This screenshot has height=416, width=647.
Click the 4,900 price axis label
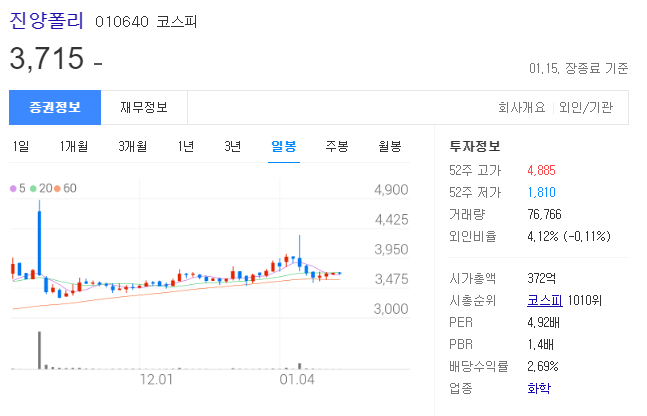(391, 190)
